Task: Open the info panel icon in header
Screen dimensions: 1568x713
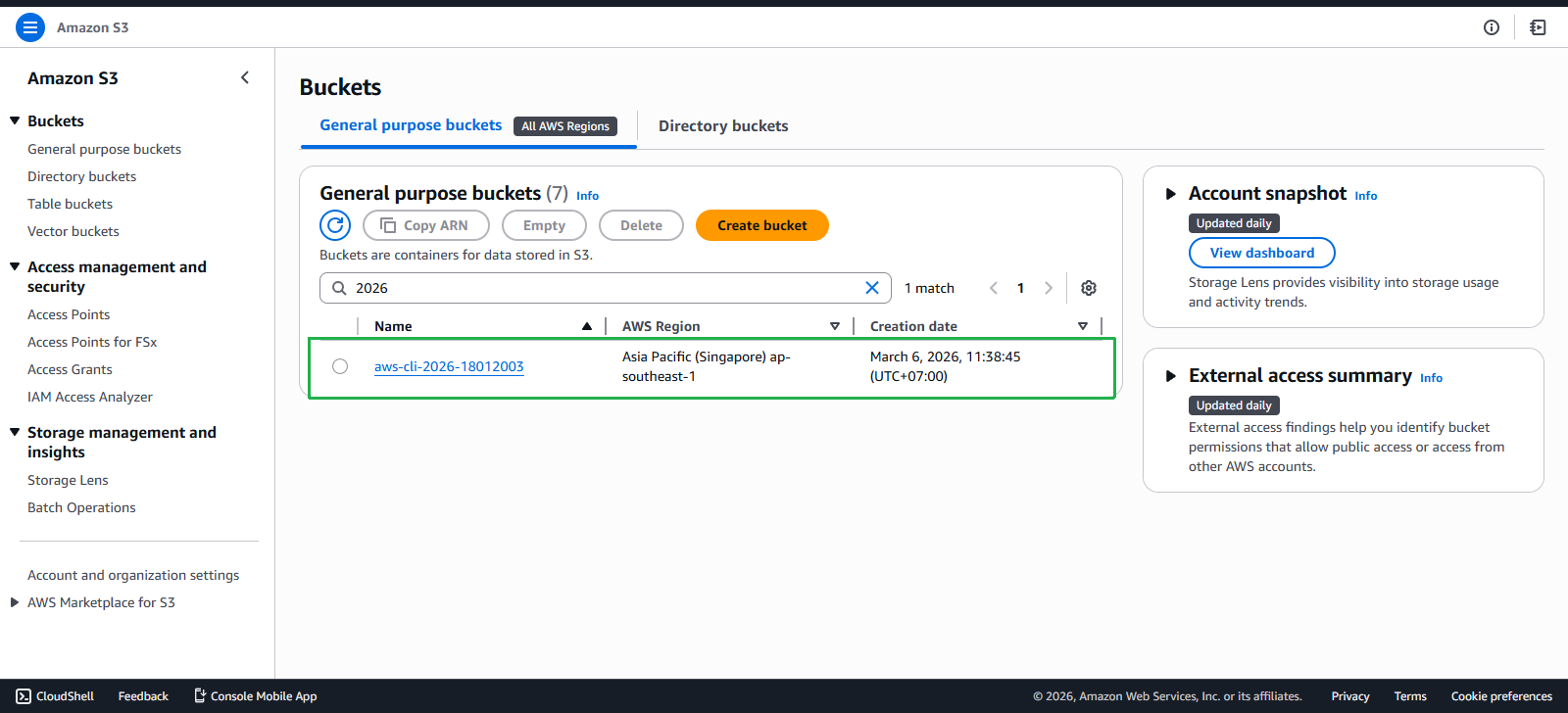Action: (x=1492, y=27)
